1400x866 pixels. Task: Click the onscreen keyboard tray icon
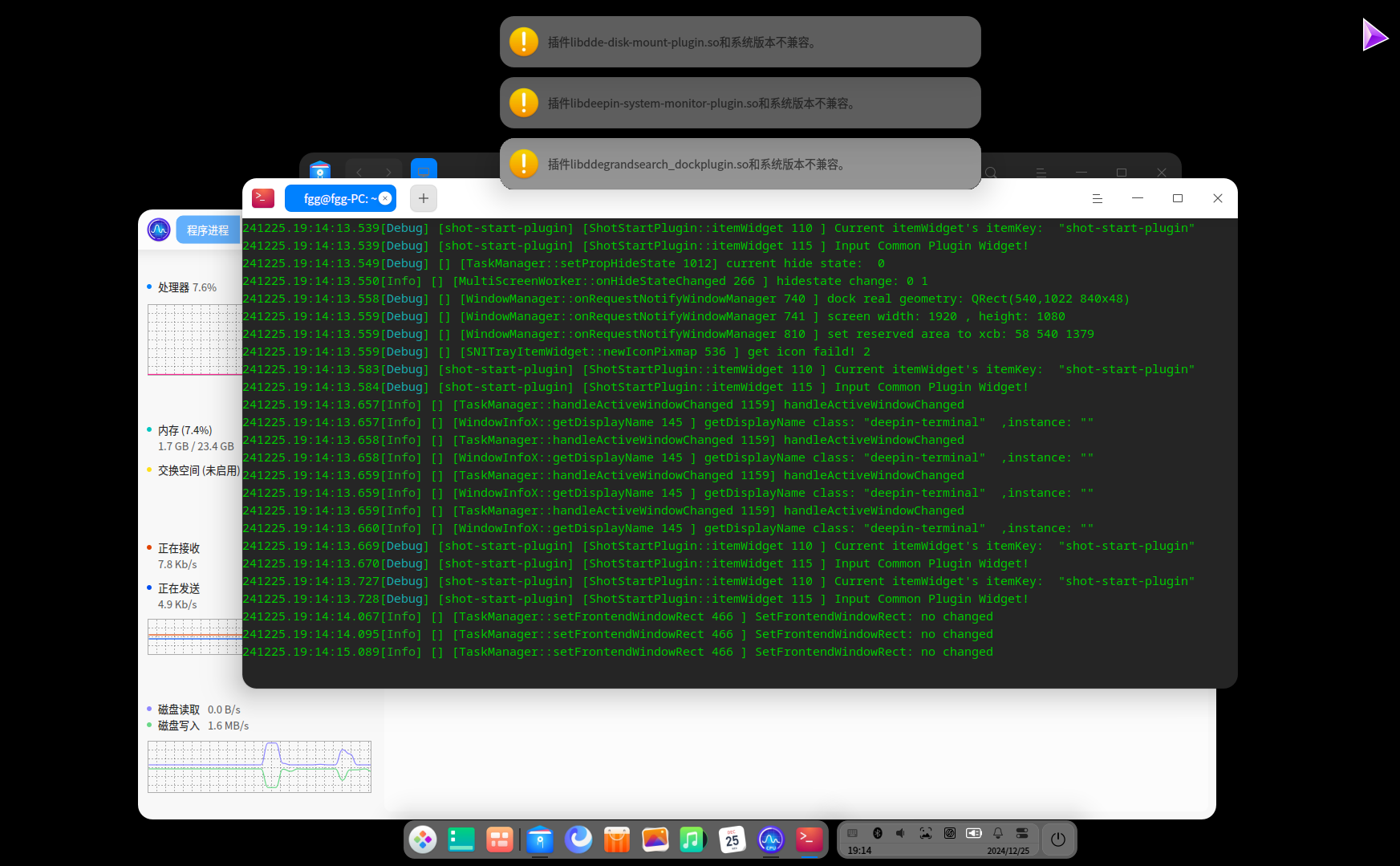pyautogui.click(x=853, y=833)
